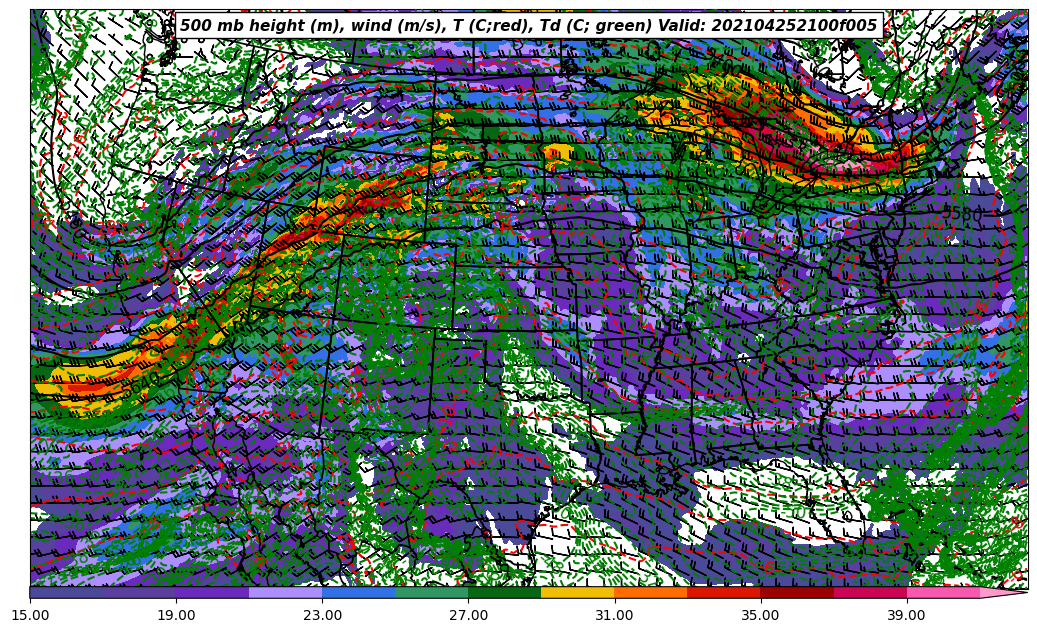The width and height of the screenshot is (1037, 632).
Task: Click the yellow segment of the colorbar
Action: pyautogui.click(x=577, y=593)
